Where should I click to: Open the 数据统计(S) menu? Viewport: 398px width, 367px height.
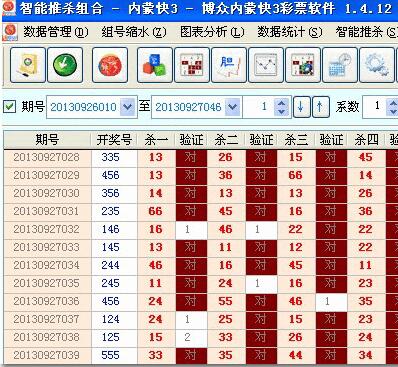click(290, 32)
